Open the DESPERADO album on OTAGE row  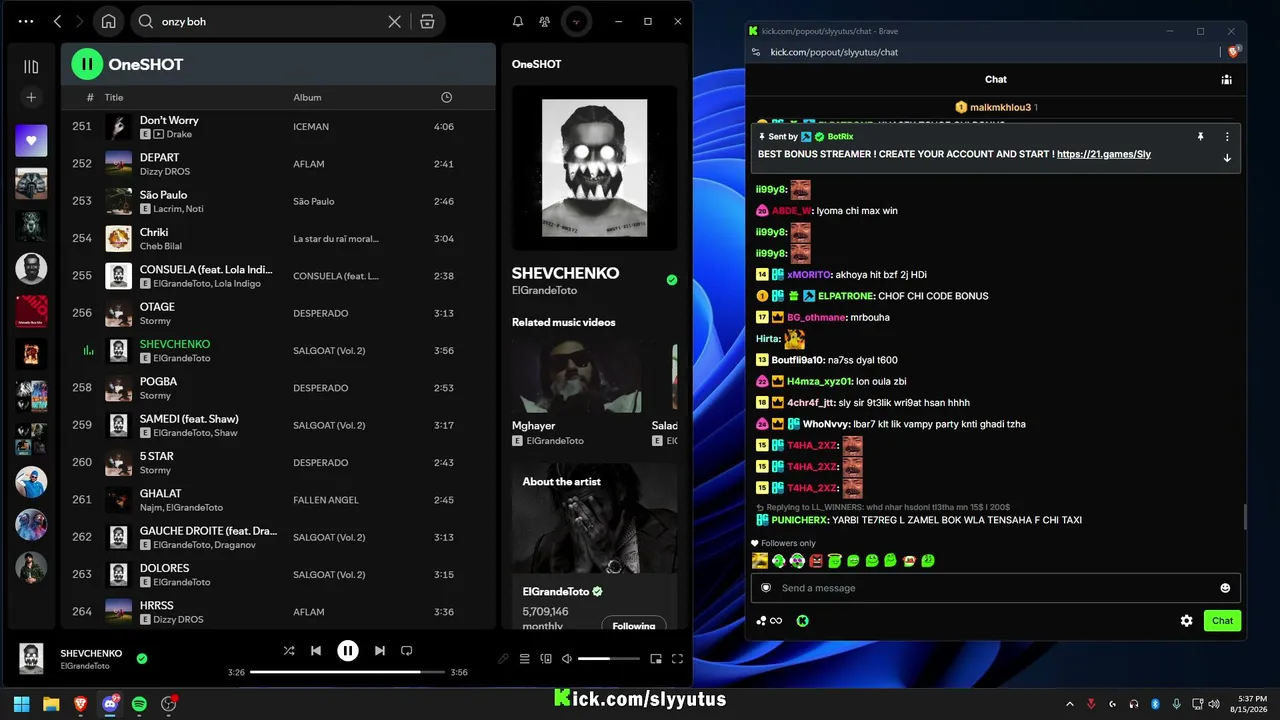tap(320, 313)
